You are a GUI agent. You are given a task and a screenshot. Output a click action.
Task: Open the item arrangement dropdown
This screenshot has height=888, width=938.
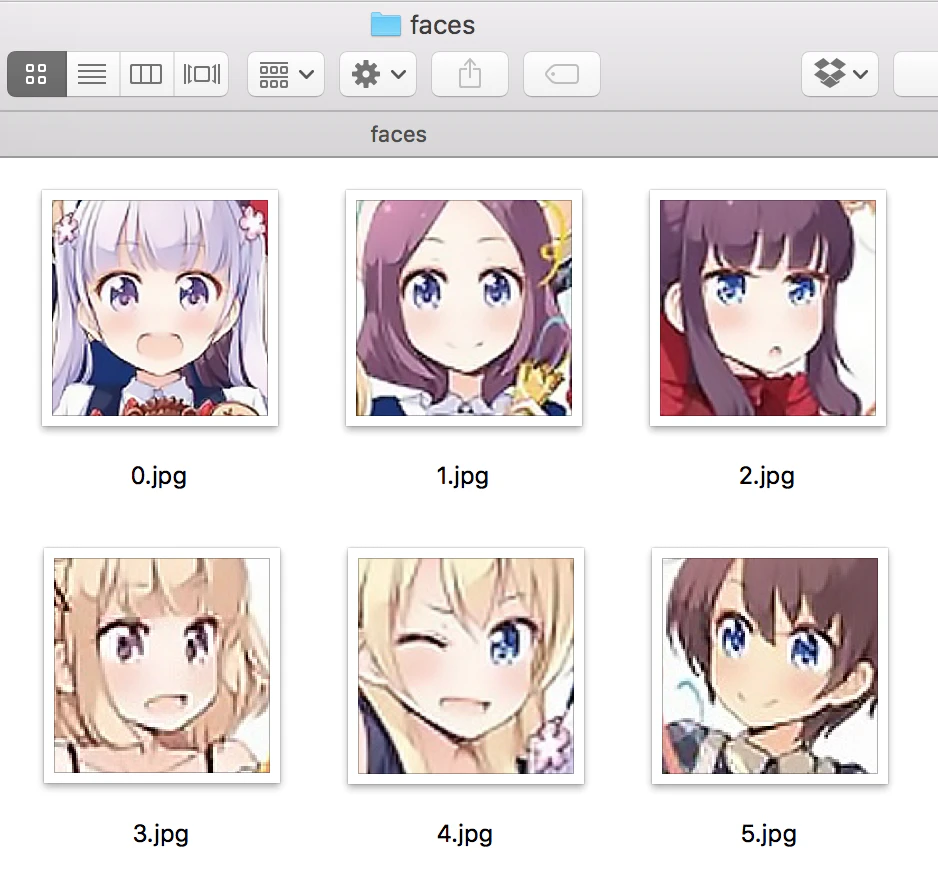pyautogui.click(x=286, y=74)
